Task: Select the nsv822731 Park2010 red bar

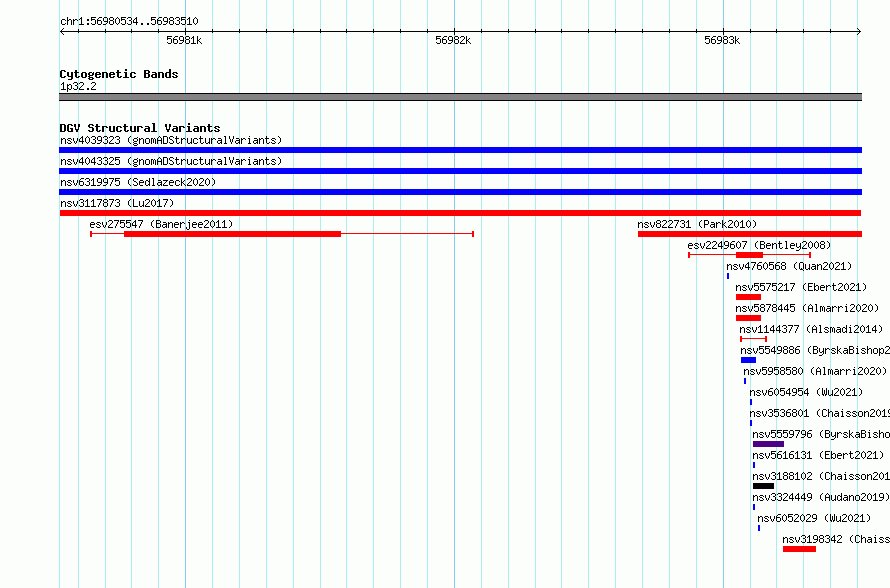Action: (750, 234)
